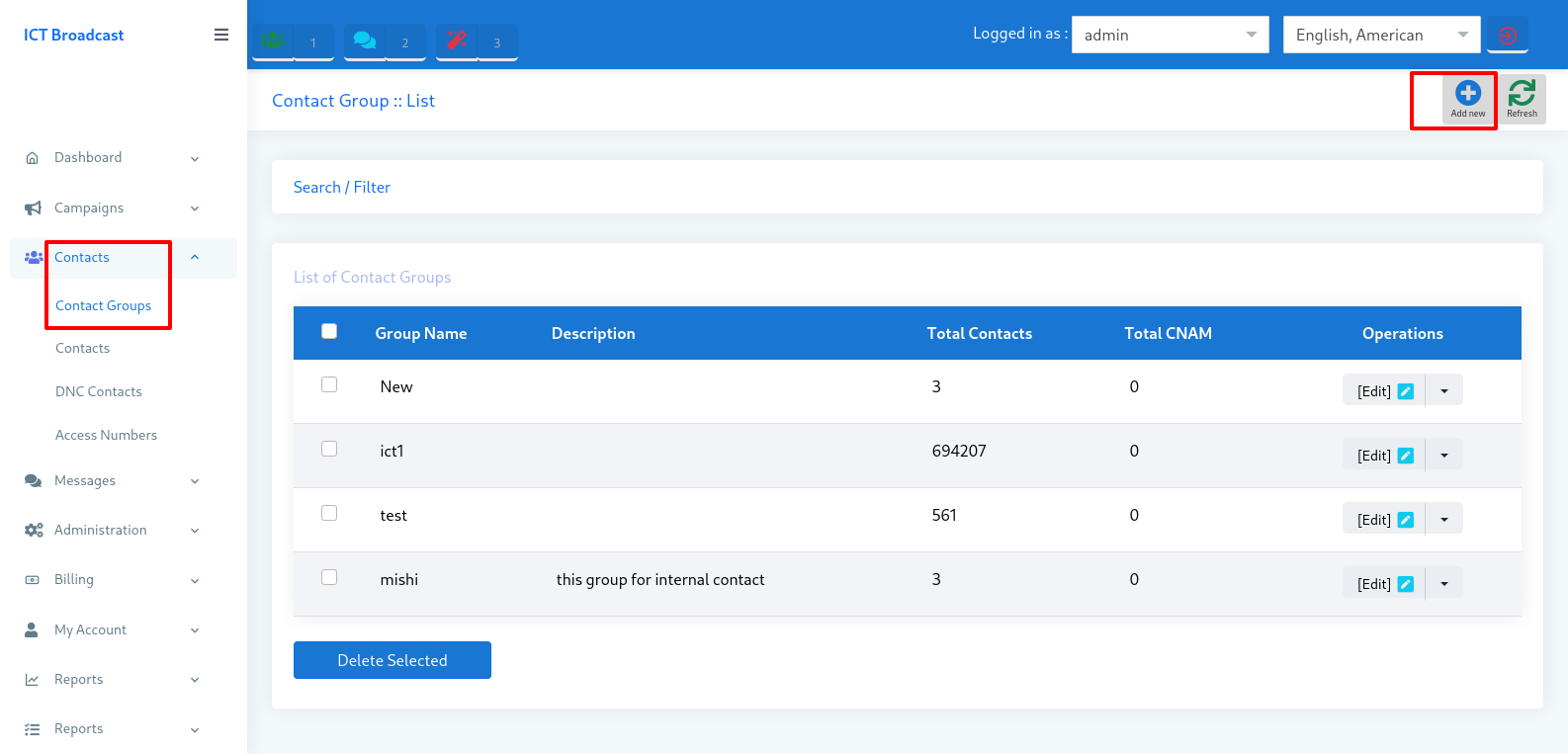
Task: Open operations dropdown arrow for test
Action: [x=1444, y=519]
